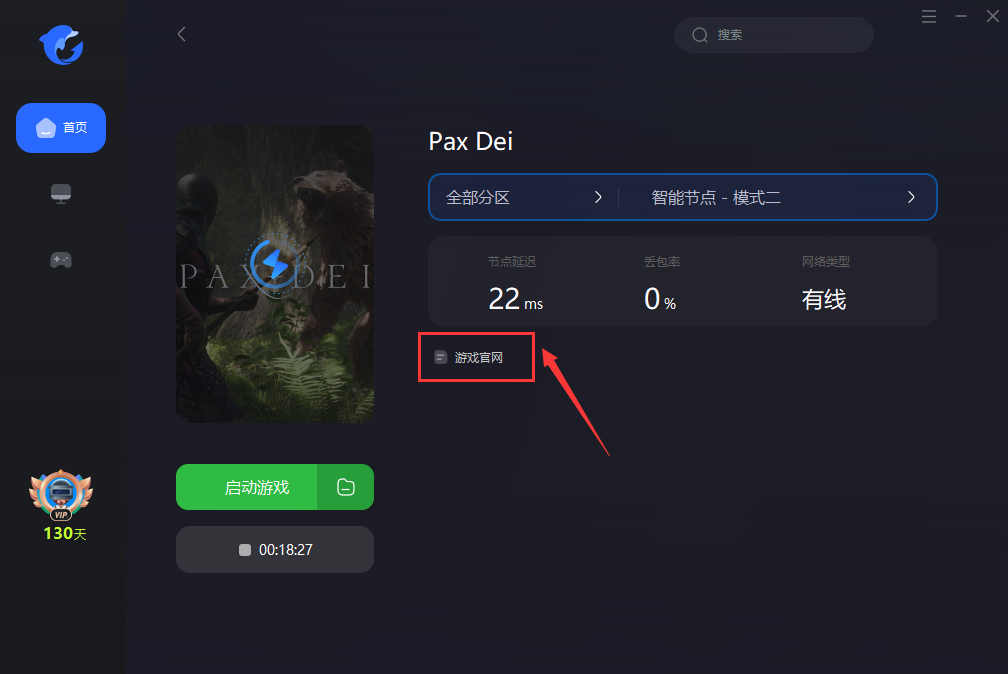
Task: Open the hamburger menu icon
Action: pos(929,16)
